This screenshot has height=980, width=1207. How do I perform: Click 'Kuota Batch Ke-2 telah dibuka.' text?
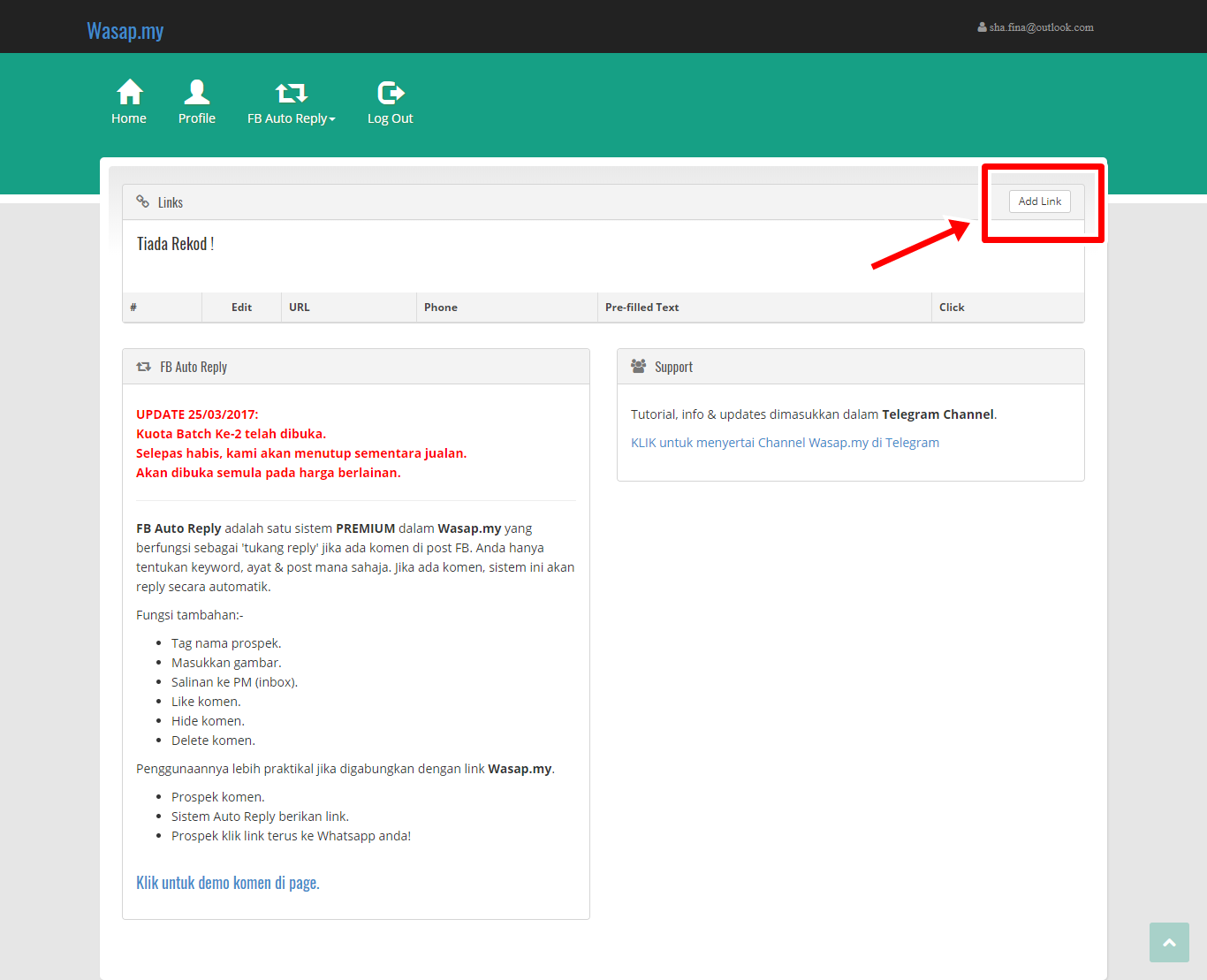232,434
